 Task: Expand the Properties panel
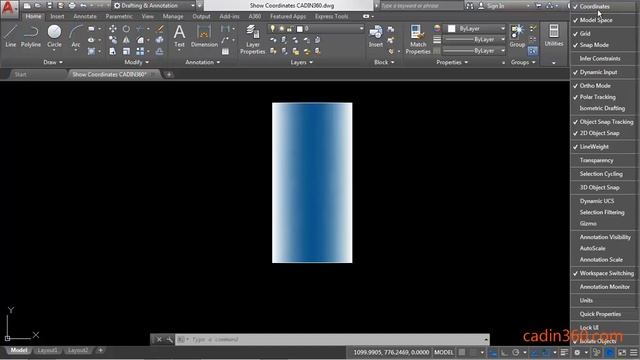(452, 62)
